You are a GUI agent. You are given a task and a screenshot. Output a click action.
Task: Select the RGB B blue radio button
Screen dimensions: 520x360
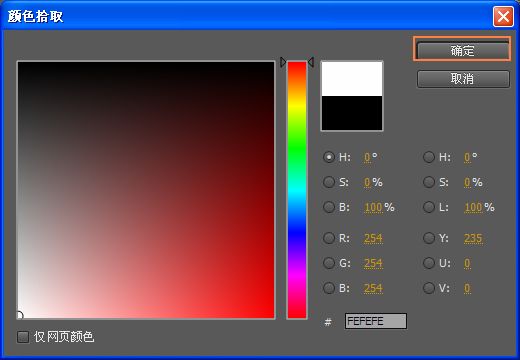[x=329, y=288]
